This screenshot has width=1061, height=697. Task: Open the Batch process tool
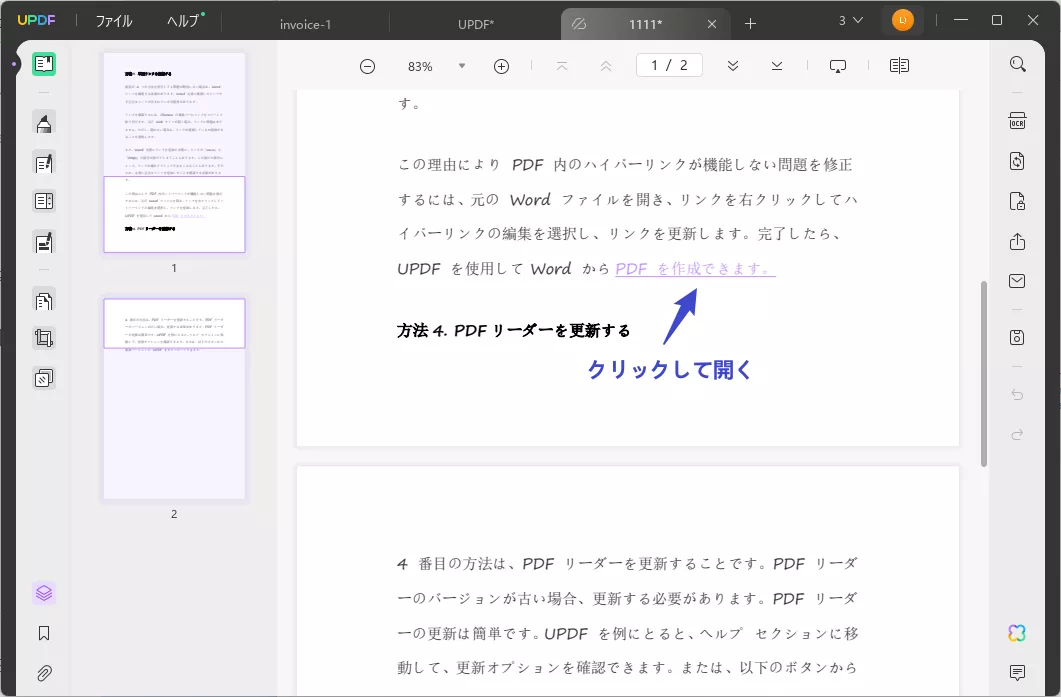44,378
